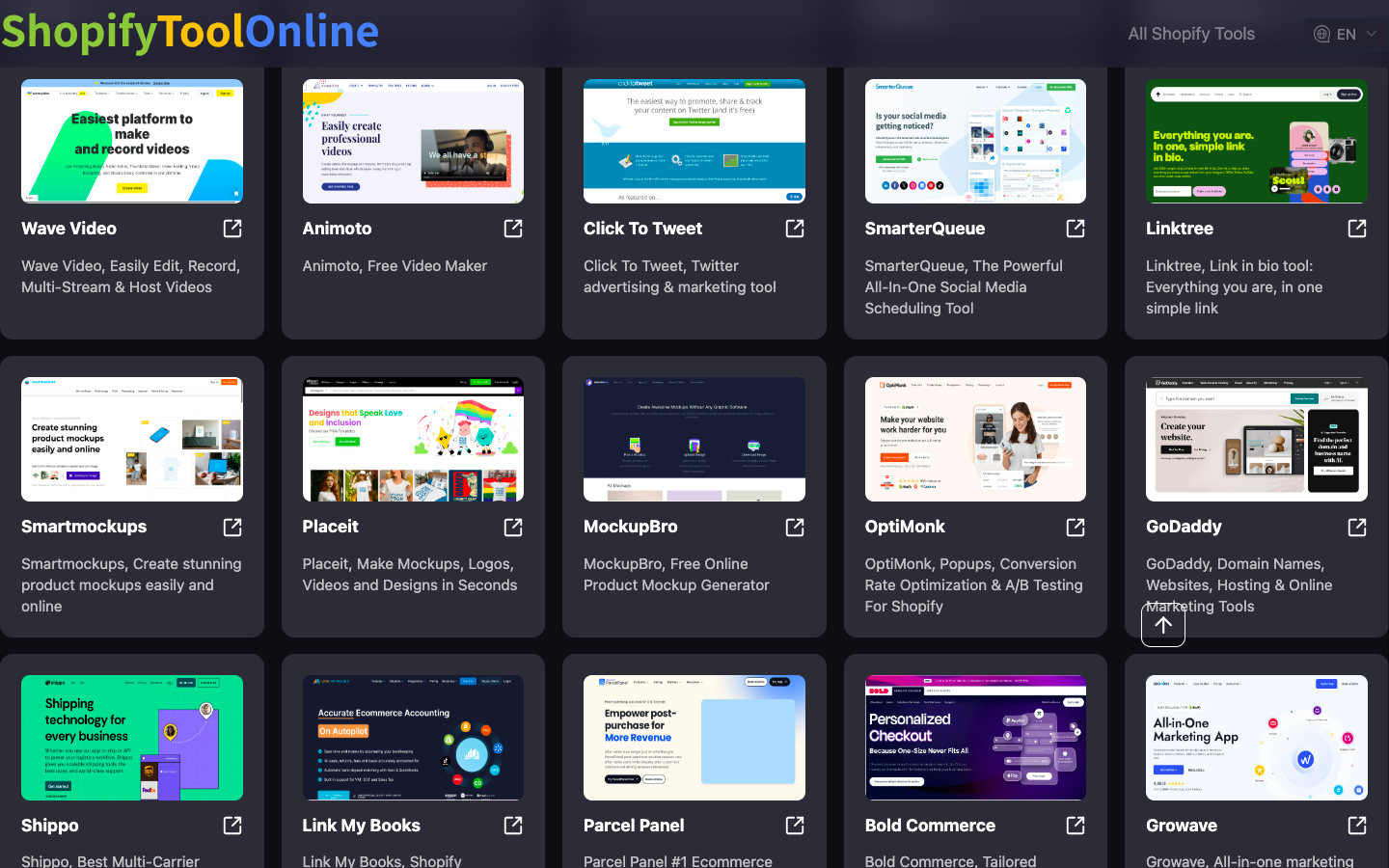The height and width of the screenshot is (868, 1389).
Task: Click "Smartmockups, Create stunning product mockups" description
Action: (x=131, y=585)
